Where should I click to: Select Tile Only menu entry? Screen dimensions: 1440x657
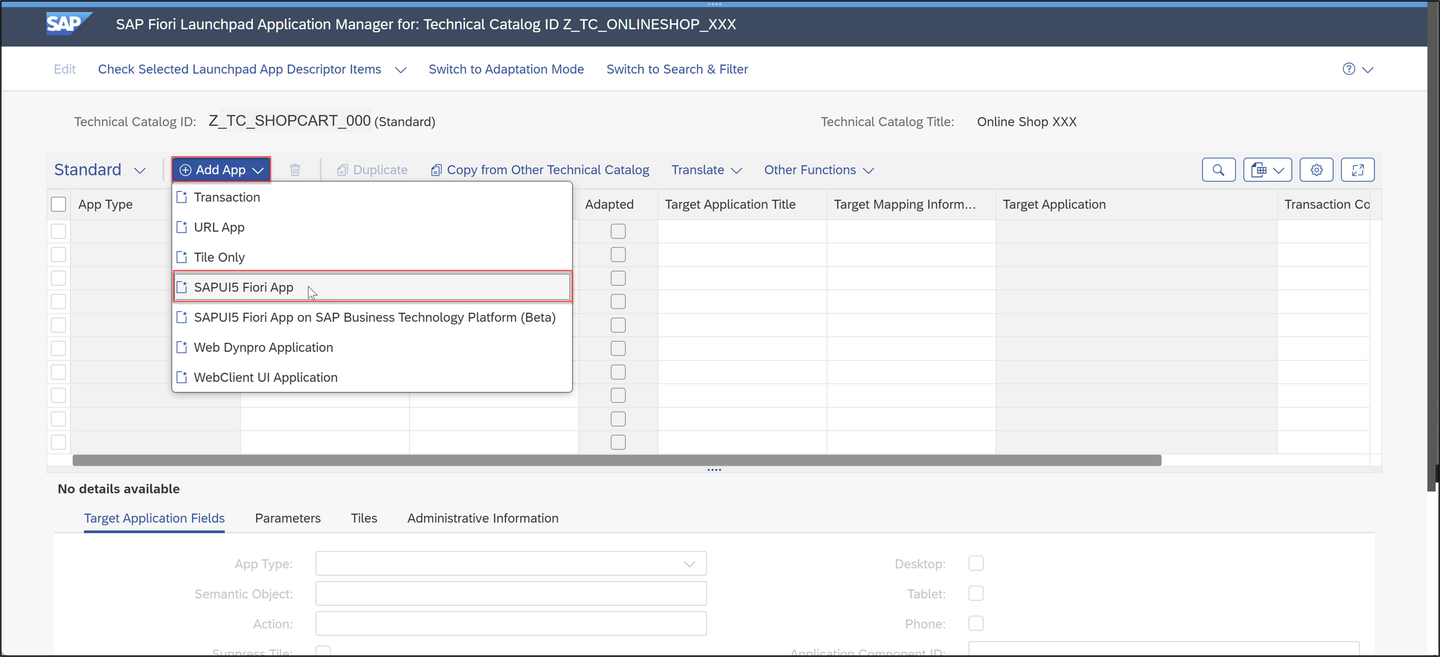tap(372, 257)
